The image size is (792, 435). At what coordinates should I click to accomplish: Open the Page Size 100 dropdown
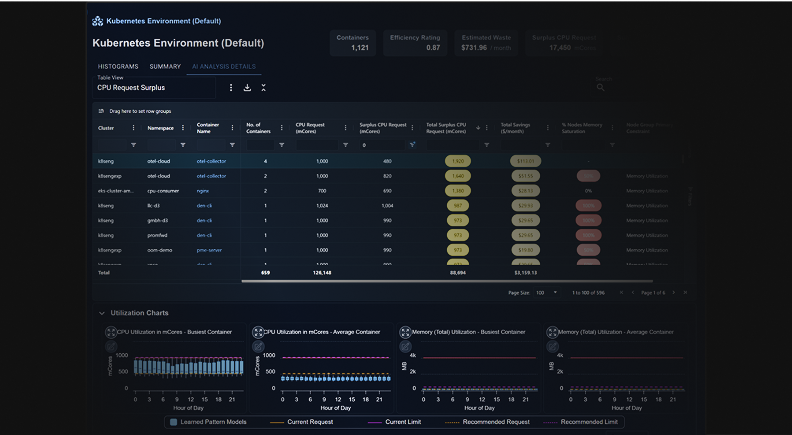(547, 293)
